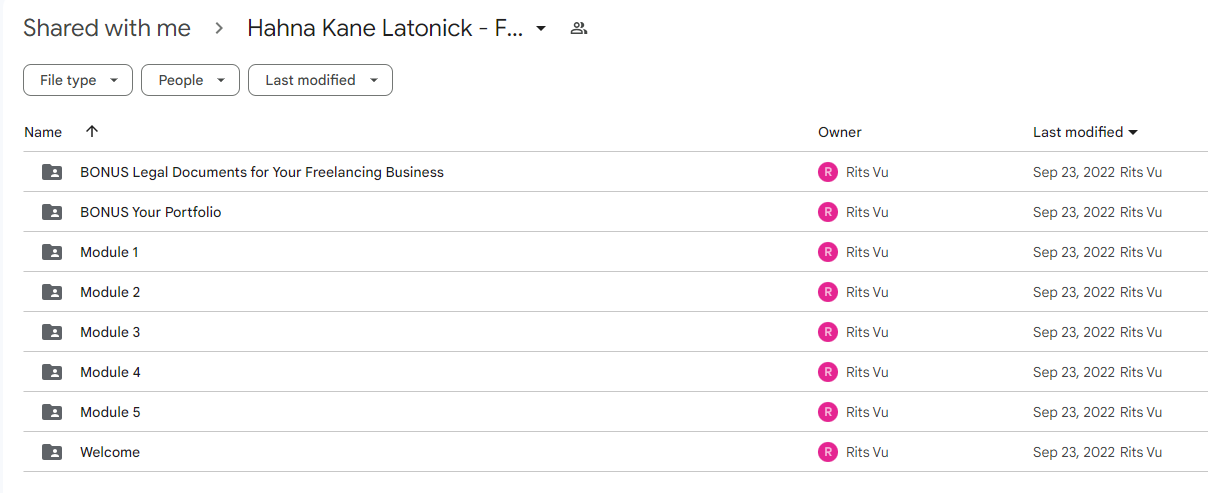Click the shared people icon beside folder title
Viewport: 1208px width, 493px height.
[578, 28]
